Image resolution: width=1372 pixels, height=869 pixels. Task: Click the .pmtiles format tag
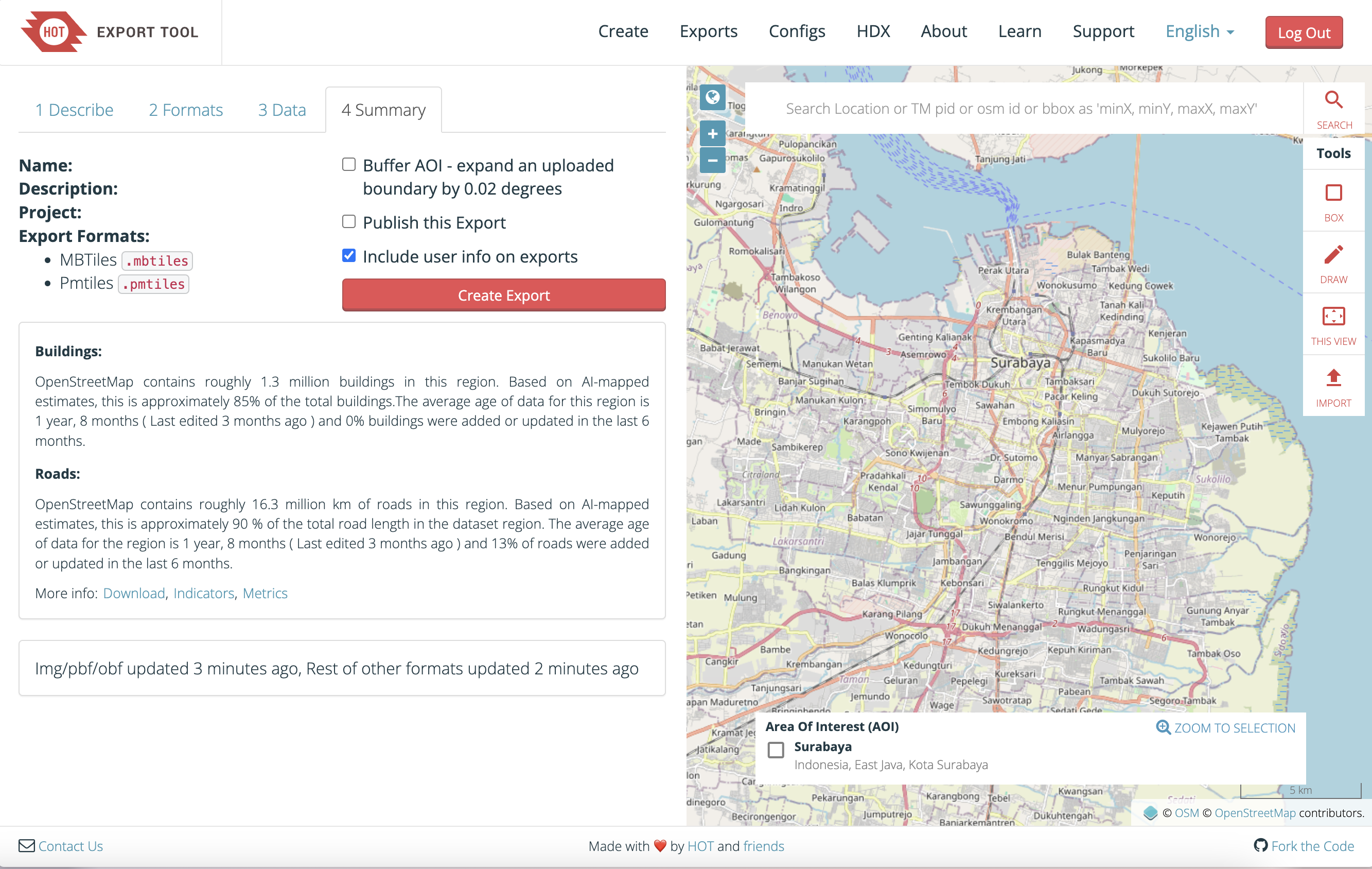(x=153, y=284)
